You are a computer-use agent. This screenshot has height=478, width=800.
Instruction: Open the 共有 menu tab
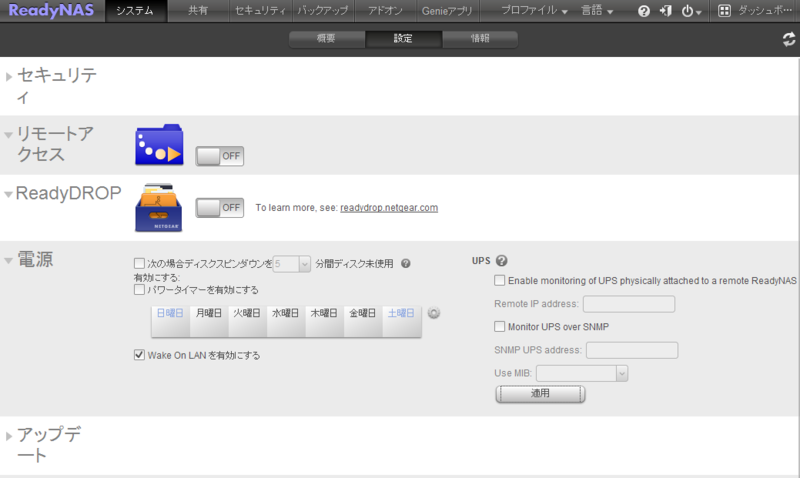click(x=198, y=11)
